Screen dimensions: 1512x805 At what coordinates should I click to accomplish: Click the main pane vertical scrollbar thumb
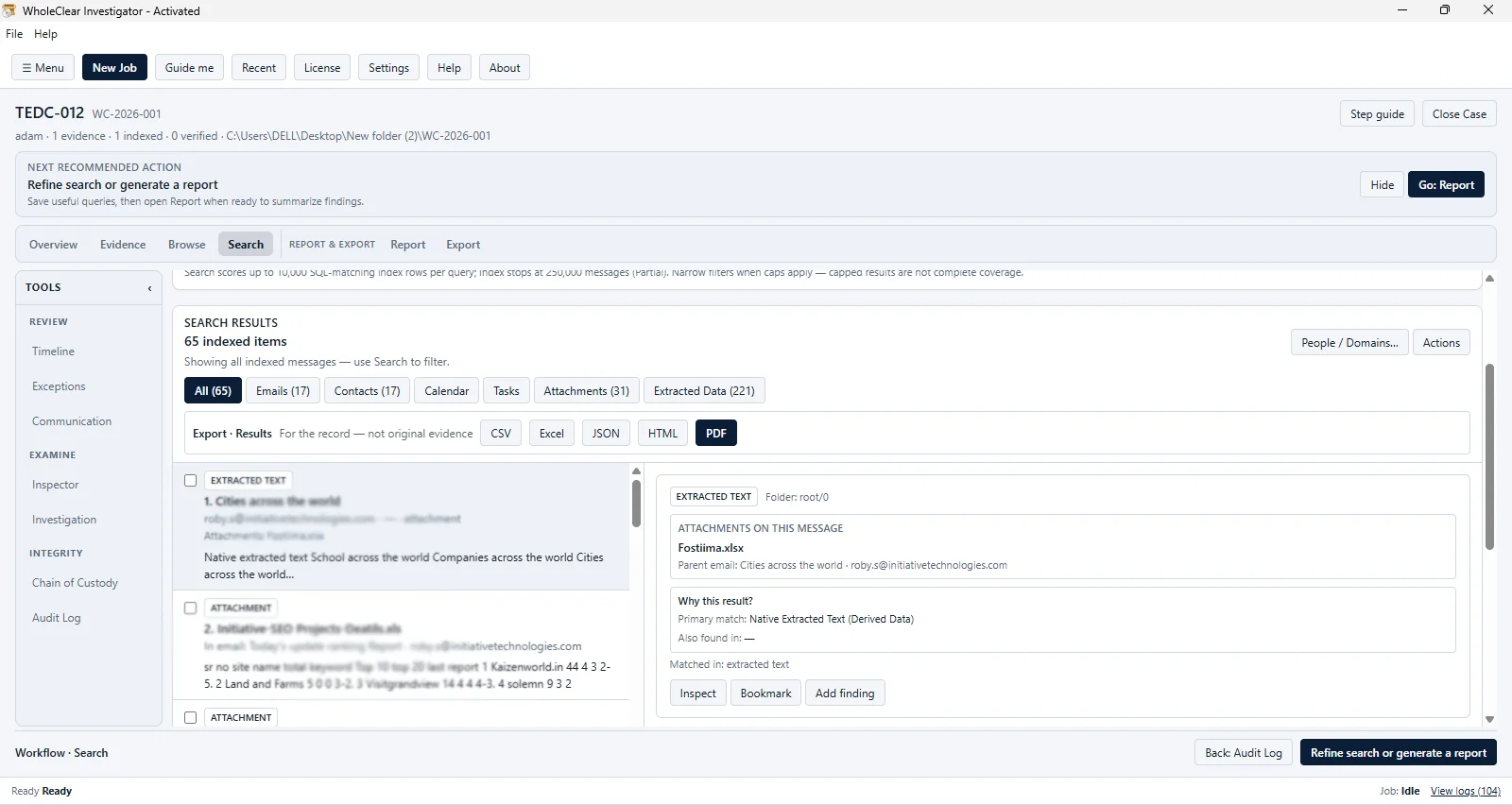tap(1489, 456)
